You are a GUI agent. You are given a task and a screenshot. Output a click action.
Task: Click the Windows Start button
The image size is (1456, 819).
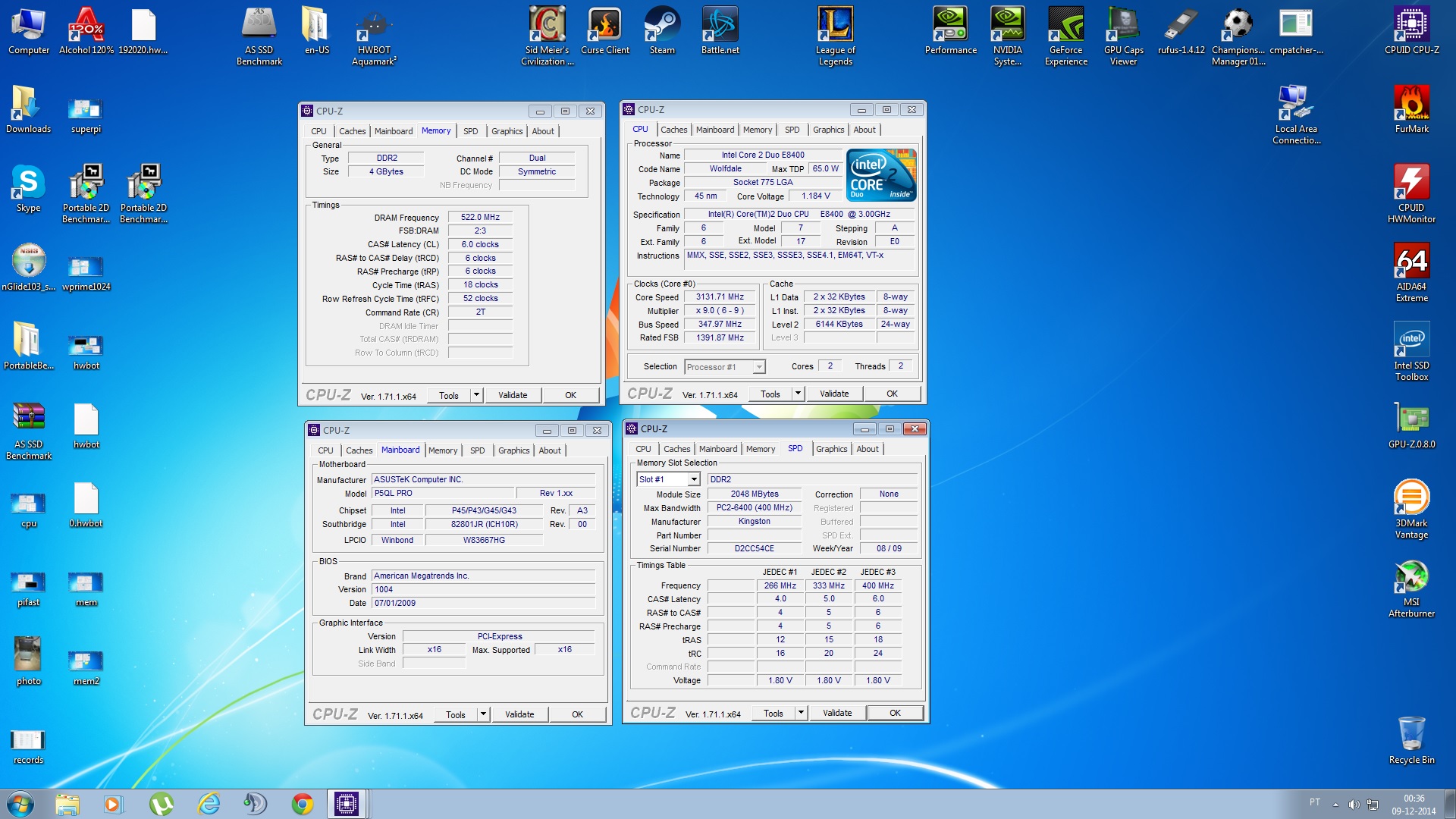point(20,804)
